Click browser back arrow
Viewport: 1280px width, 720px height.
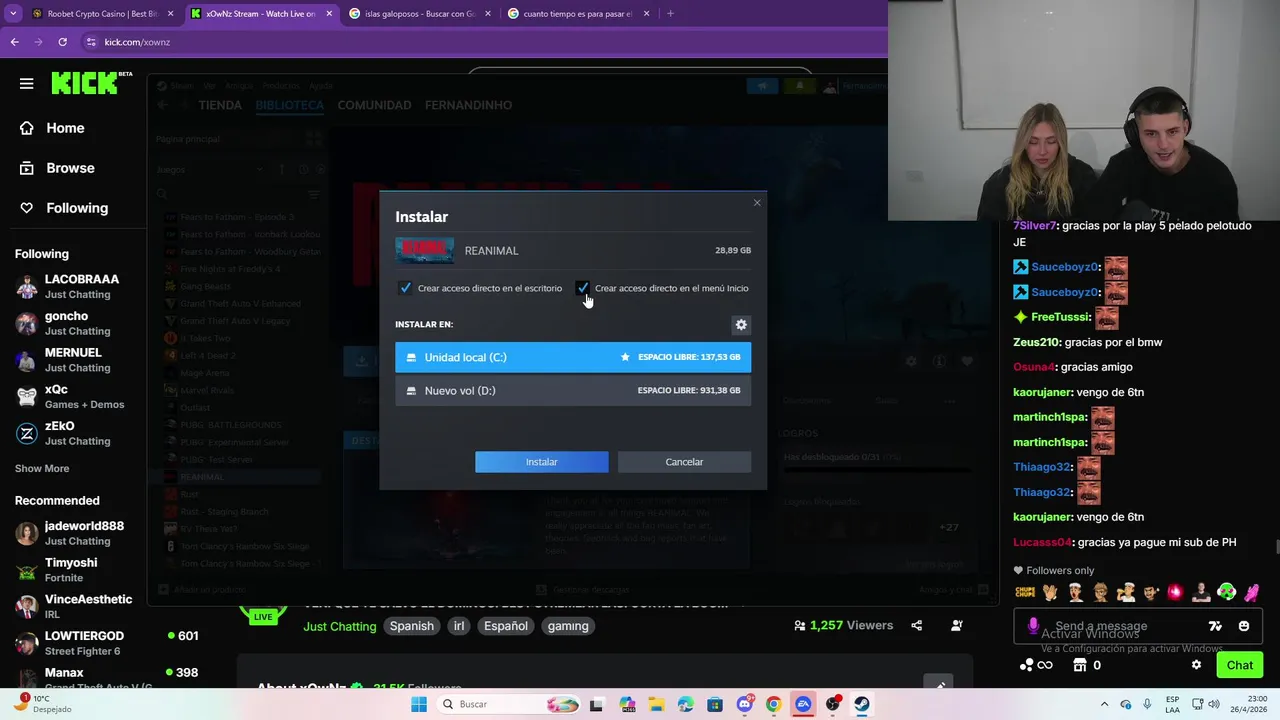[14, 42]
